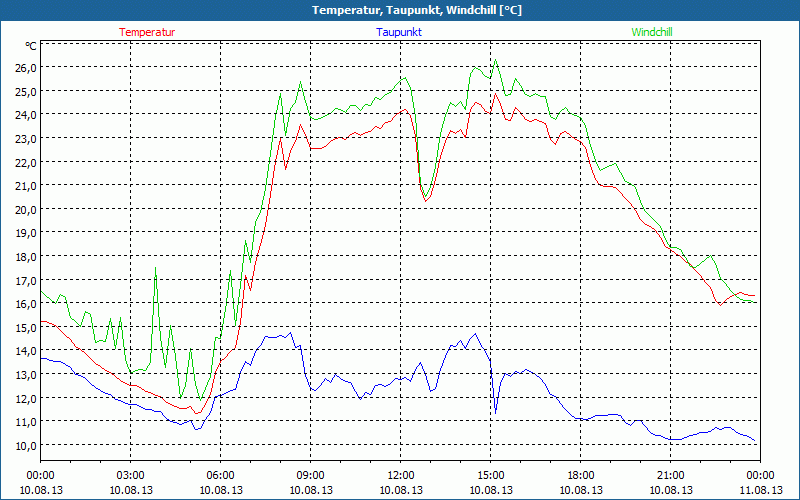The image size is (800, 500).
Task: Click the 12,0 y-axis value
Action: click(x=26, y=398)
